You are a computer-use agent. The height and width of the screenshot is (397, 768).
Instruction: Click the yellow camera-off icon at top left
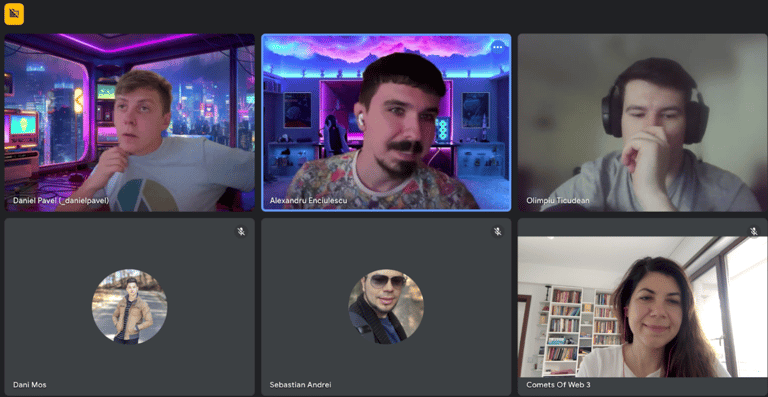tap(14, 14)
